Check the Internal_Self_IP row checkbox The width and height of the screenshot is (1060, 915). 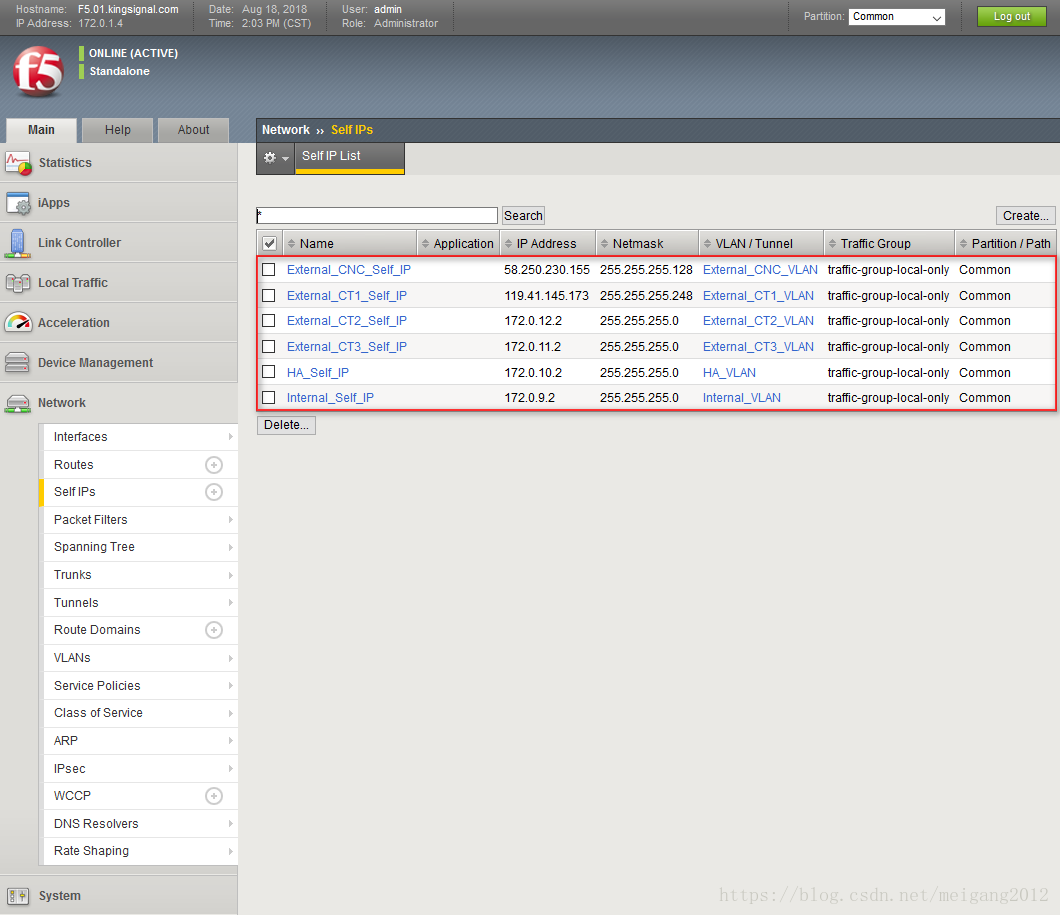269,398
